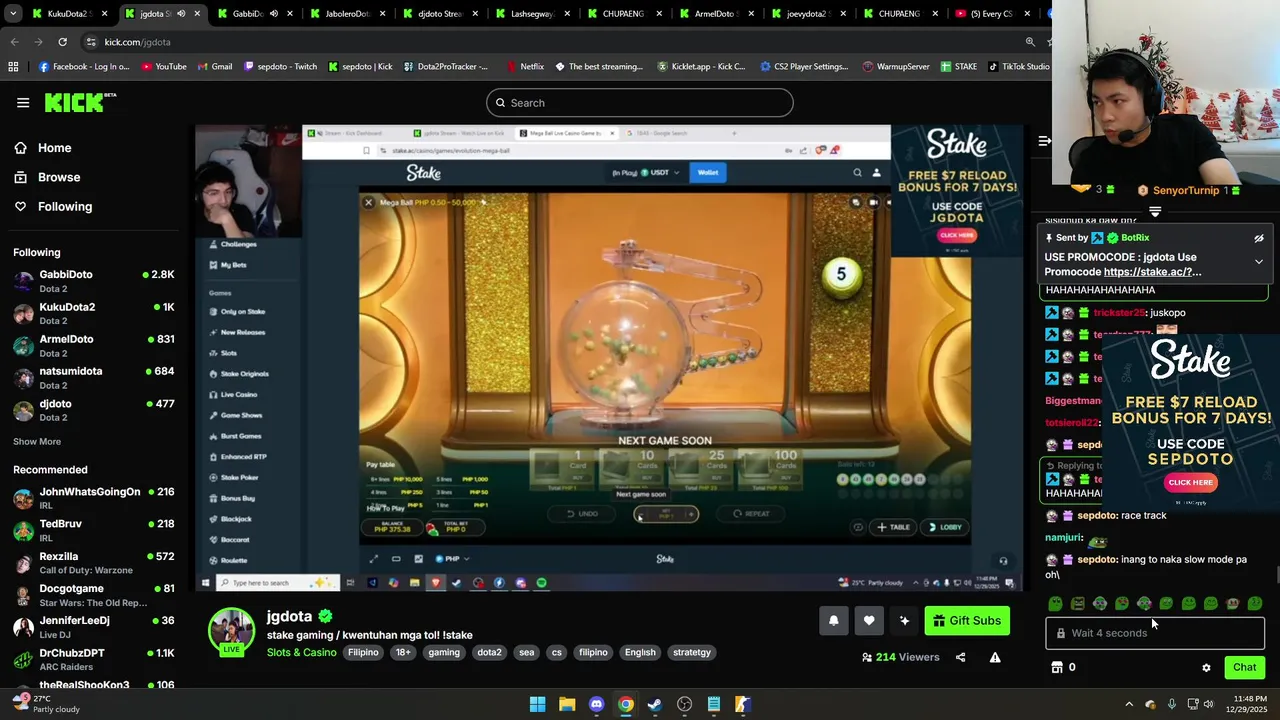Open GabbiDoto channel from Following list
This screenshot has height=720, width=1280.
pyautogui.click(x=94, y=281)
